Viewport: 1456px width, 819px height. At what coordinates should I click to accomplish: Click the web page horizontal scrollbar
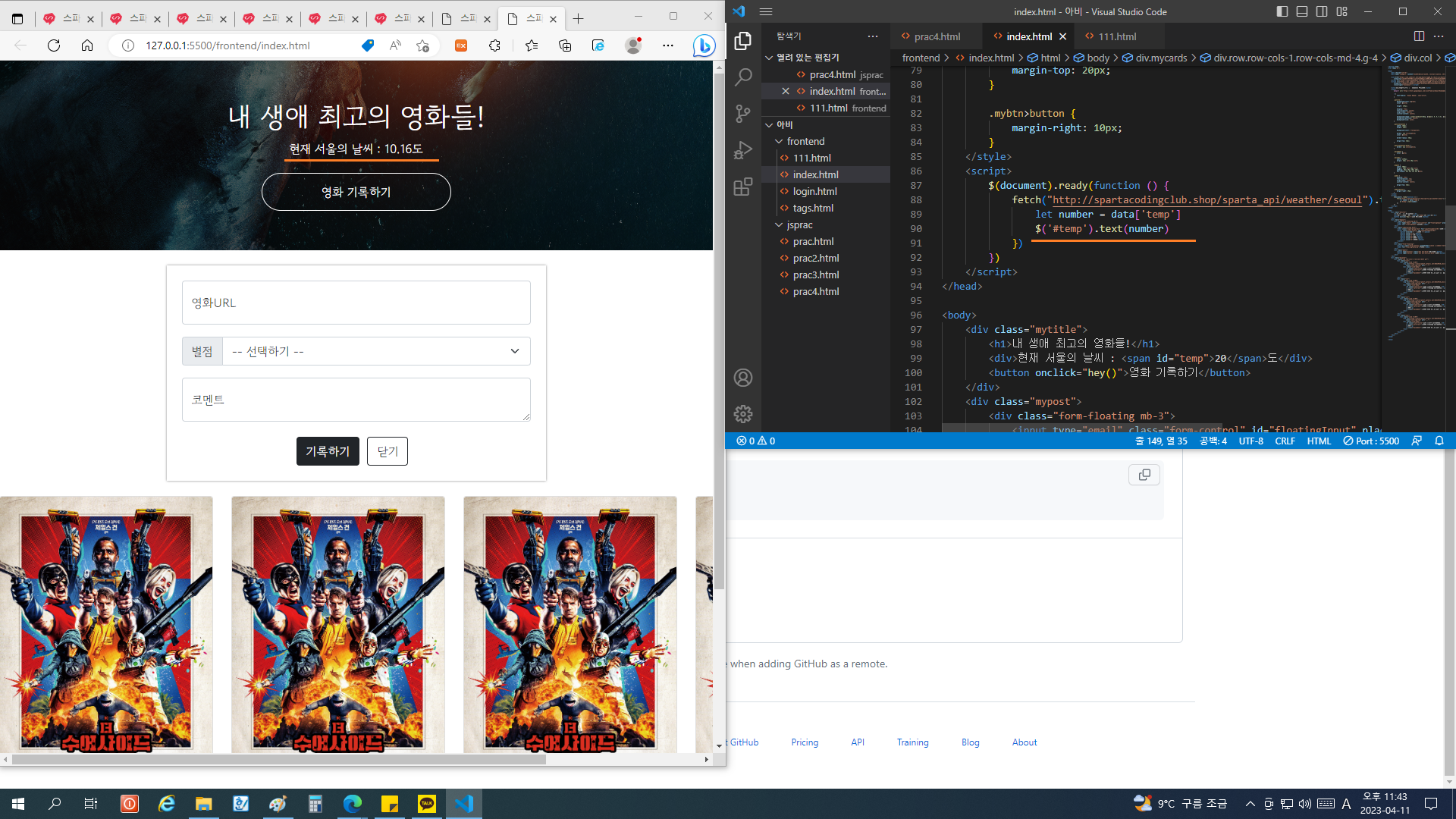coord(279,759)
